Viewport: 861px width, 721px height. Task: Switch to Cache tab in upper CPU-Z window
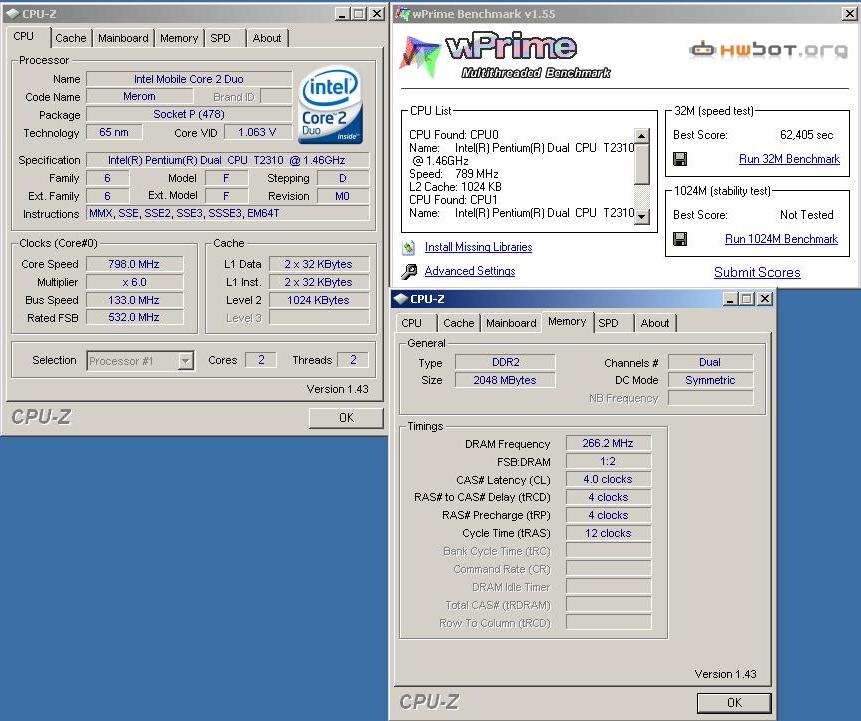pos(71,38)
